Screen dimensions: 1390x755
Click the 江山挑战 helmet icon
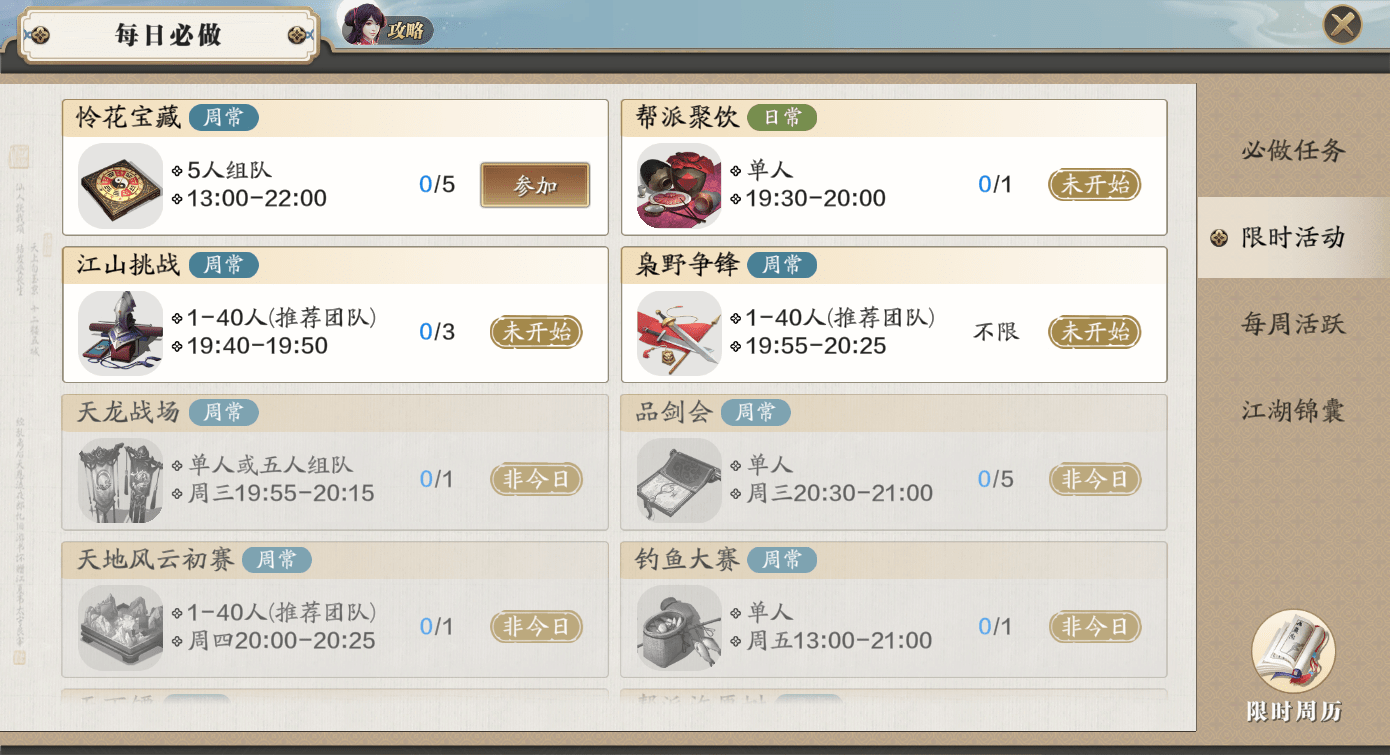point(120,333)
